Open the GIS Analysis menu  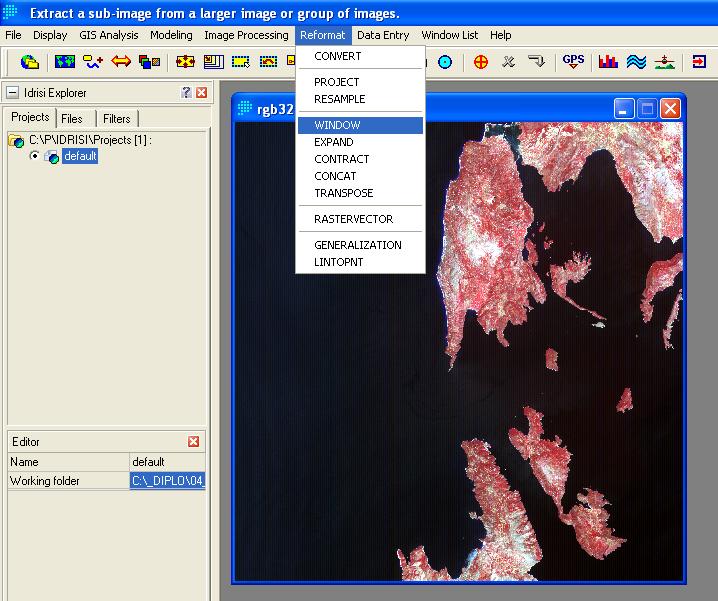[109, 35]
